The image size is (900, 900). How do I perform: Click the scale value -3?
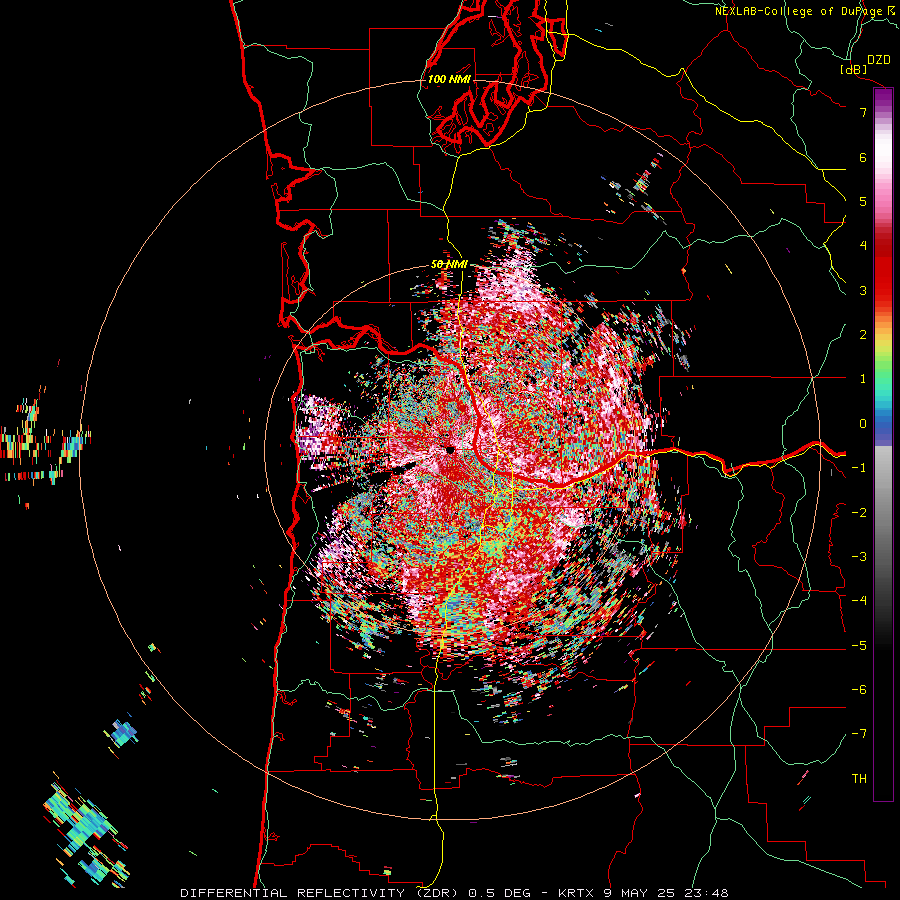(859, 556)
